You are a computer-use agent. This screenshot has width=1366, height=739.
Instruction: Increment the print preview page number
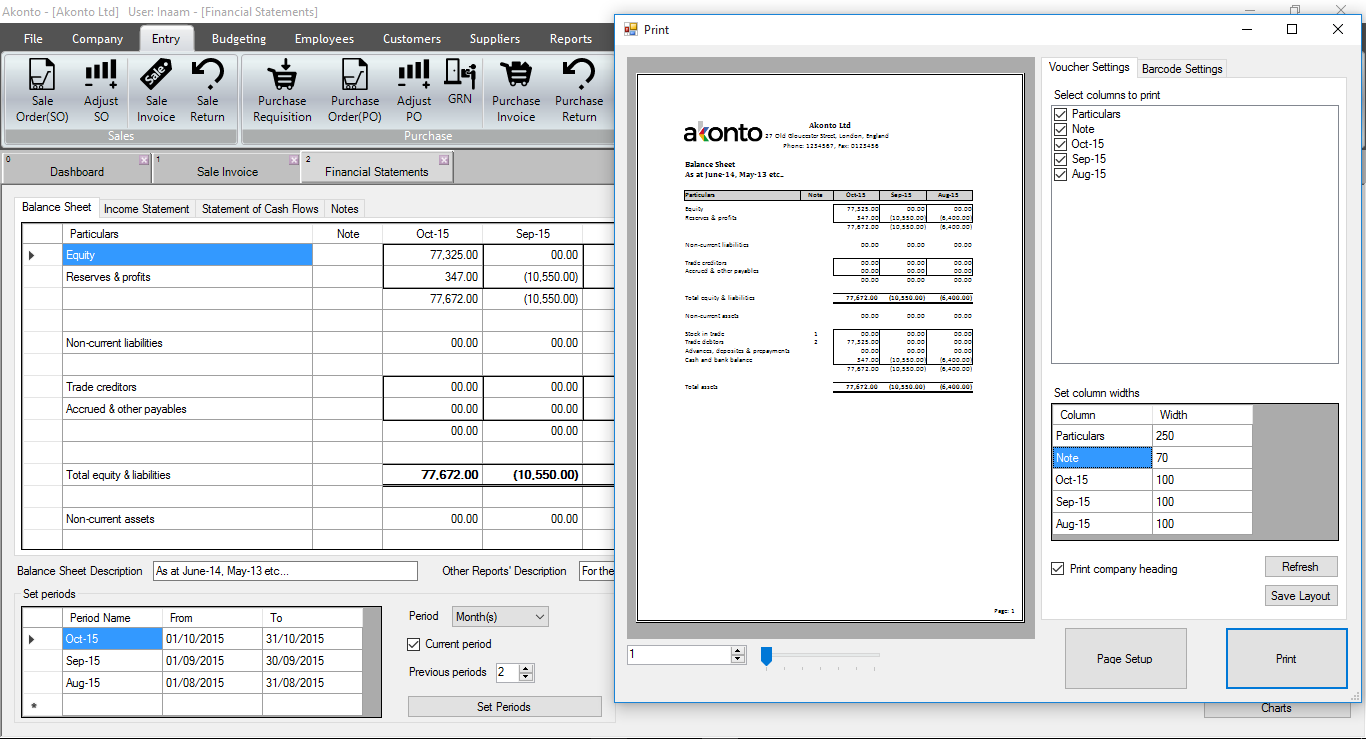point(738,650)
